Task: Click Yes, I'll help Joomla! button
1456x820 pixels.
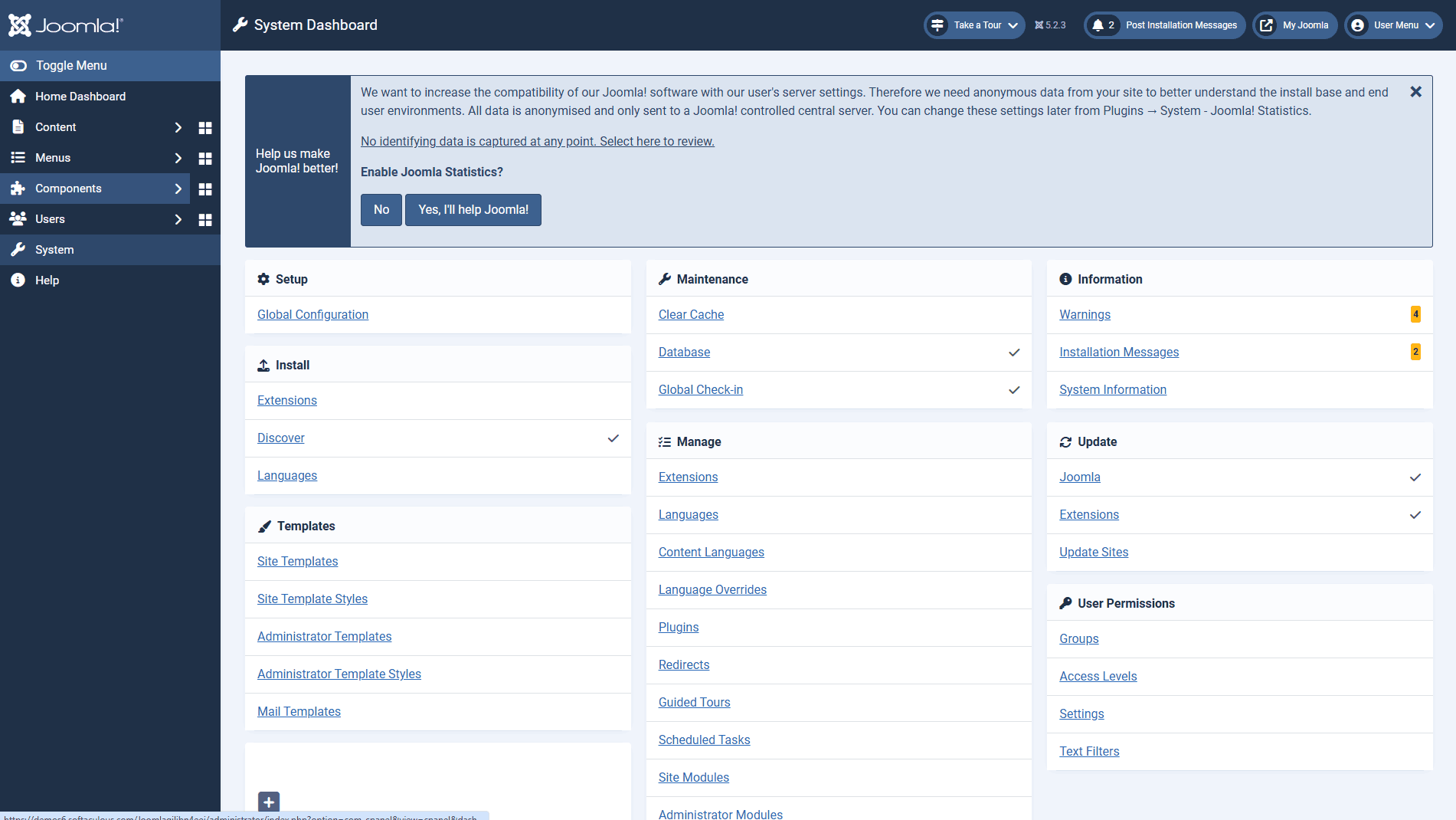Action: [x=473, y=210]
